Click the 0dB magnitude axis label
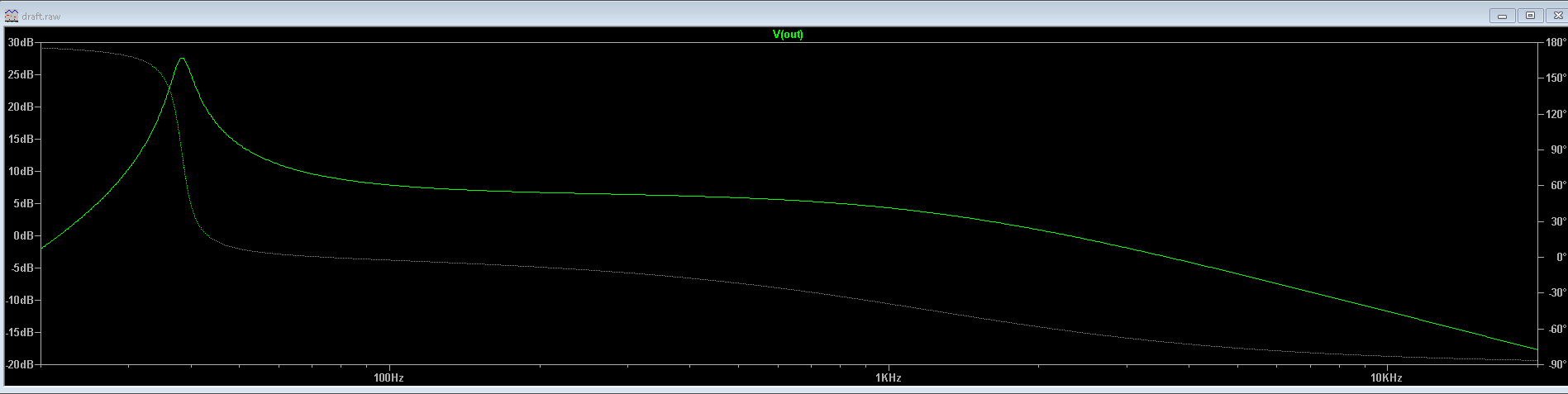The width and height of the screenshot is (1568, 394). [x=23, y=235]
